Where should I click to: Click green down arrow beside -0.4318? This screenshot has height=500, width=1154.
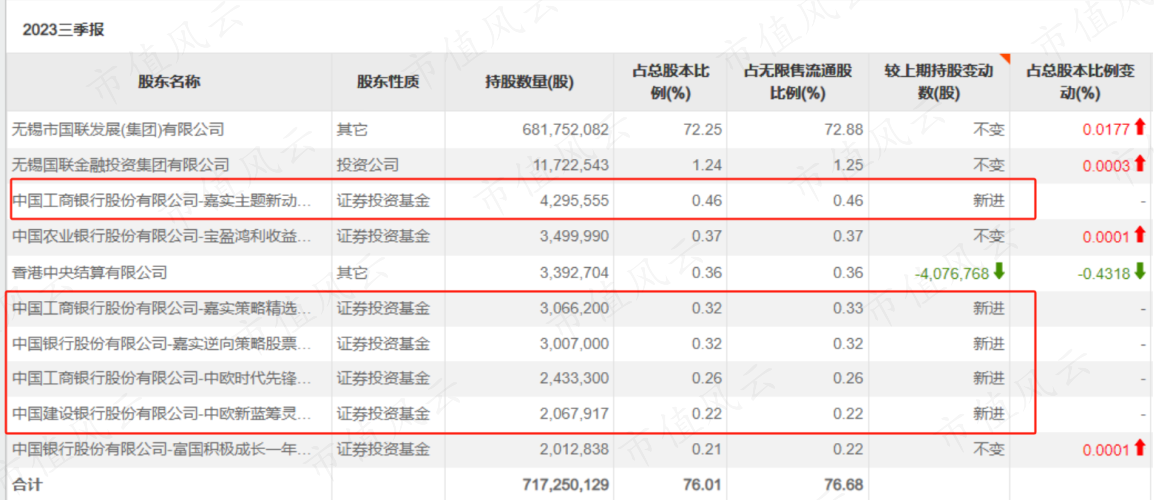1140,272
